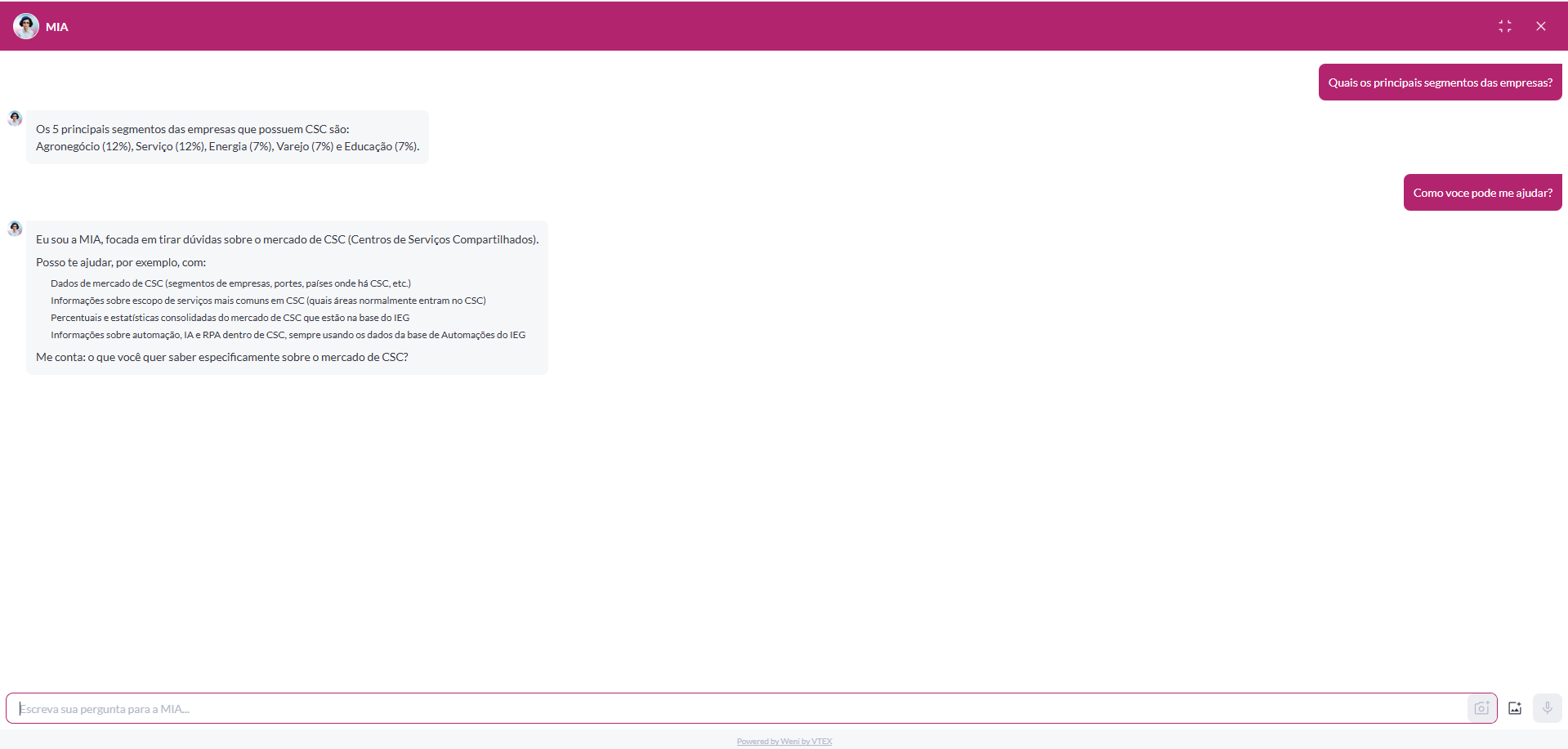Click the 'Quais os principais segmentos das empresas?' message
Image resolution: width=1568 pixels, height=749 pixels.
click(x=1440, y=82)
